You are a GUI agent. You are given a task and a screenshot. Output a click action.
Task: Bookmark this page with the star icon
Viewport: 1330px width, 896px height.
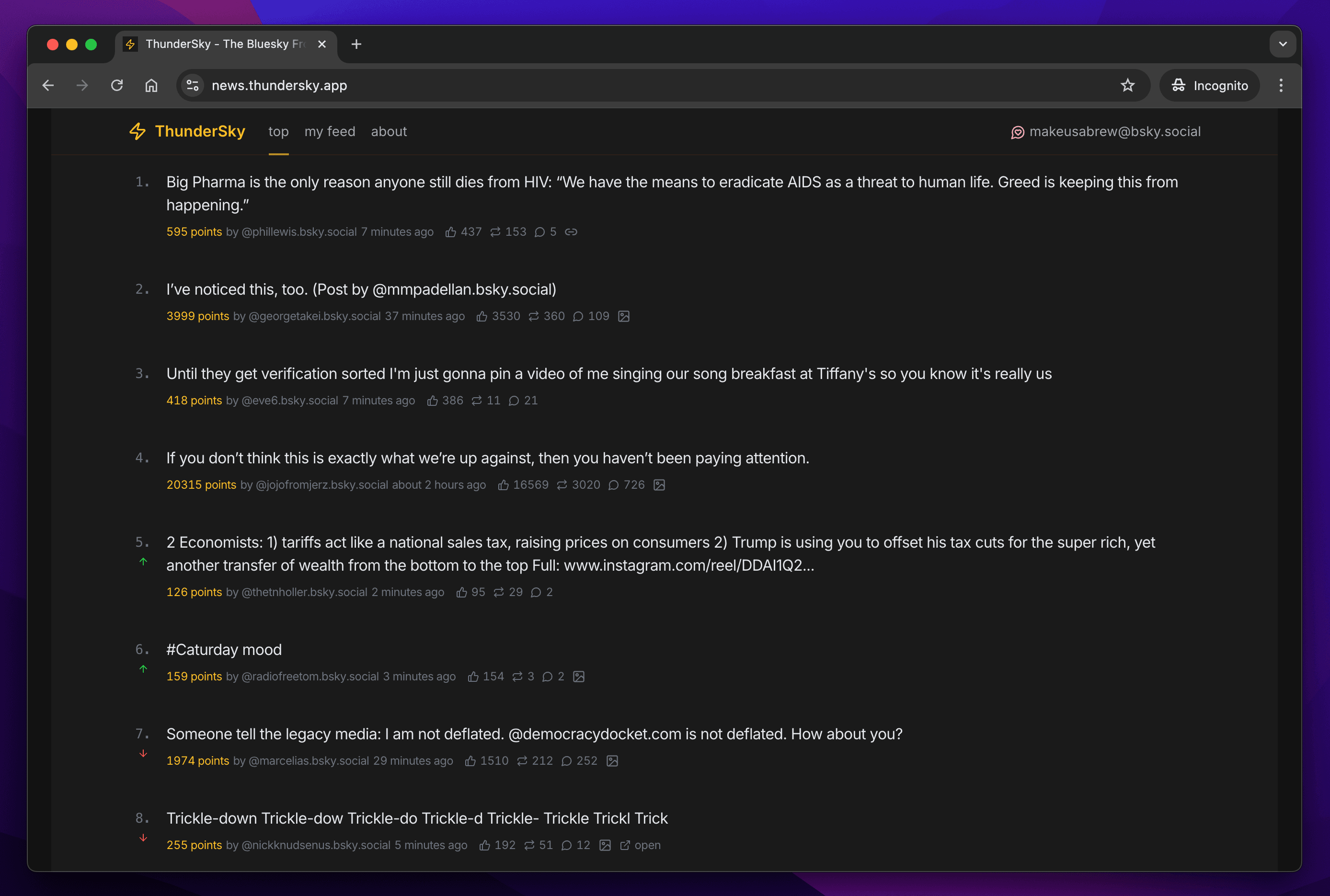1127,86
